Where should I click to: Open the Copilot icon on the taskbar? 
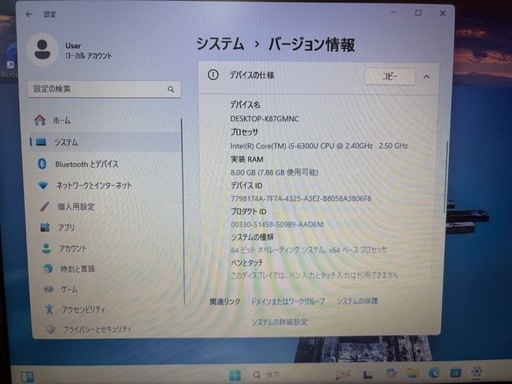coord(391,373)
